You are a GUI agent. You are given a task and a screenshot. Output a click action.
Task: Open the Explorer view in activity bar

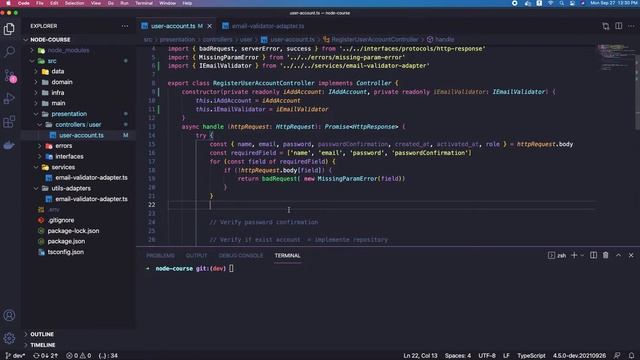[x=9, y=29]
